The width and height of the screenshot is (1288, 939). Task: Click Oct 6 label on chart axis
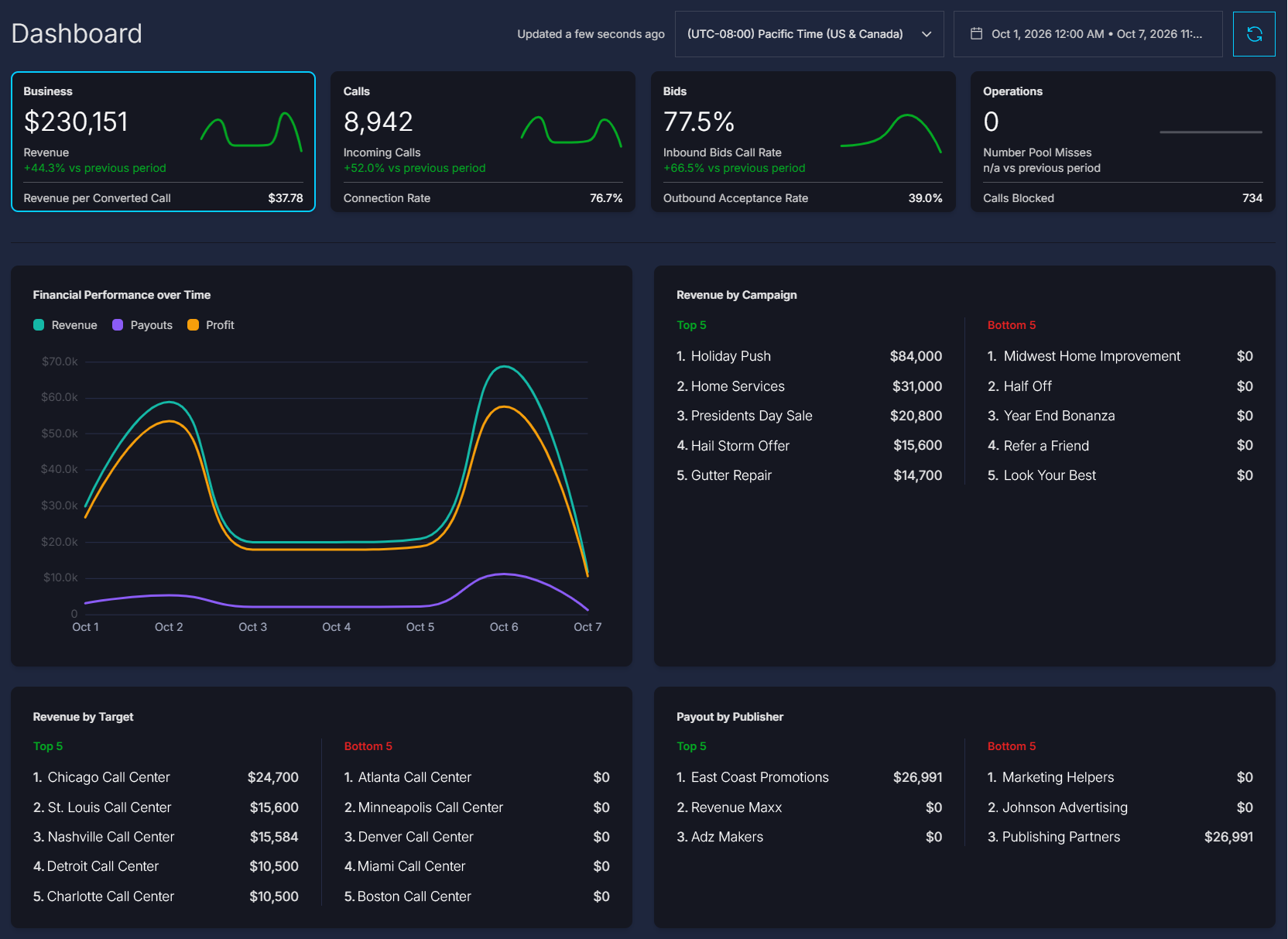pyautogui.click(x=504, y=627)
